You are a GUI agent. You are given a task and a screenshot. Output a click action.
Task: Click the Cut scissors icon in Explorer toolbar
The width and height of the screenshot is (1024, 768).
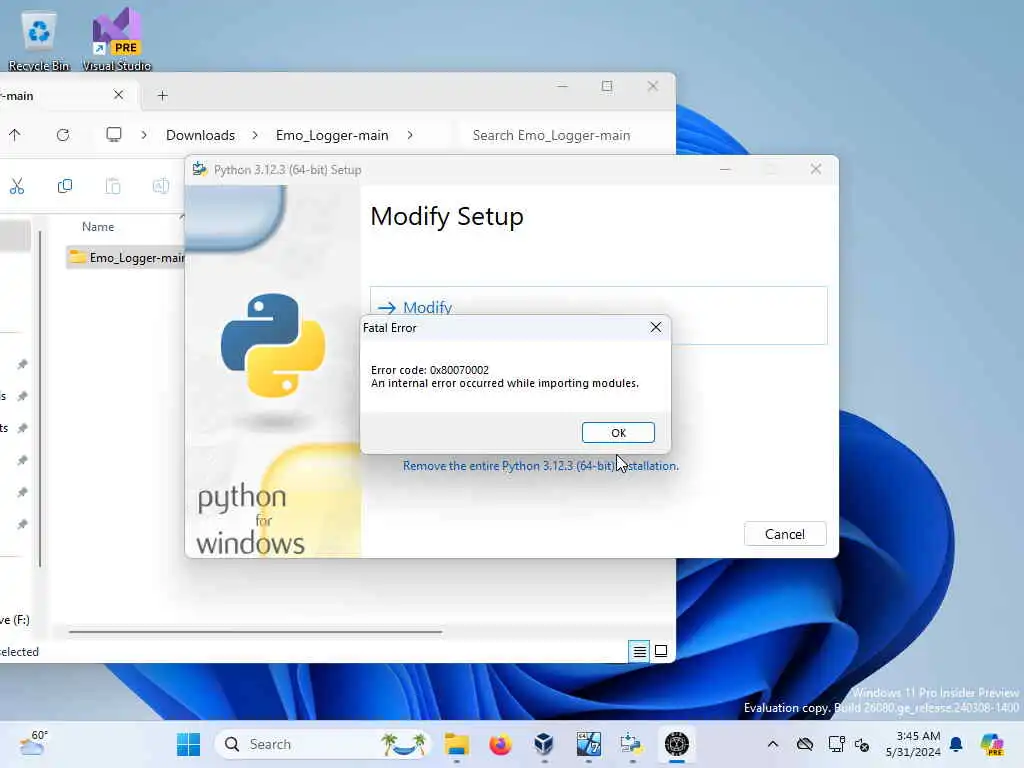click(x=17, y=186)
